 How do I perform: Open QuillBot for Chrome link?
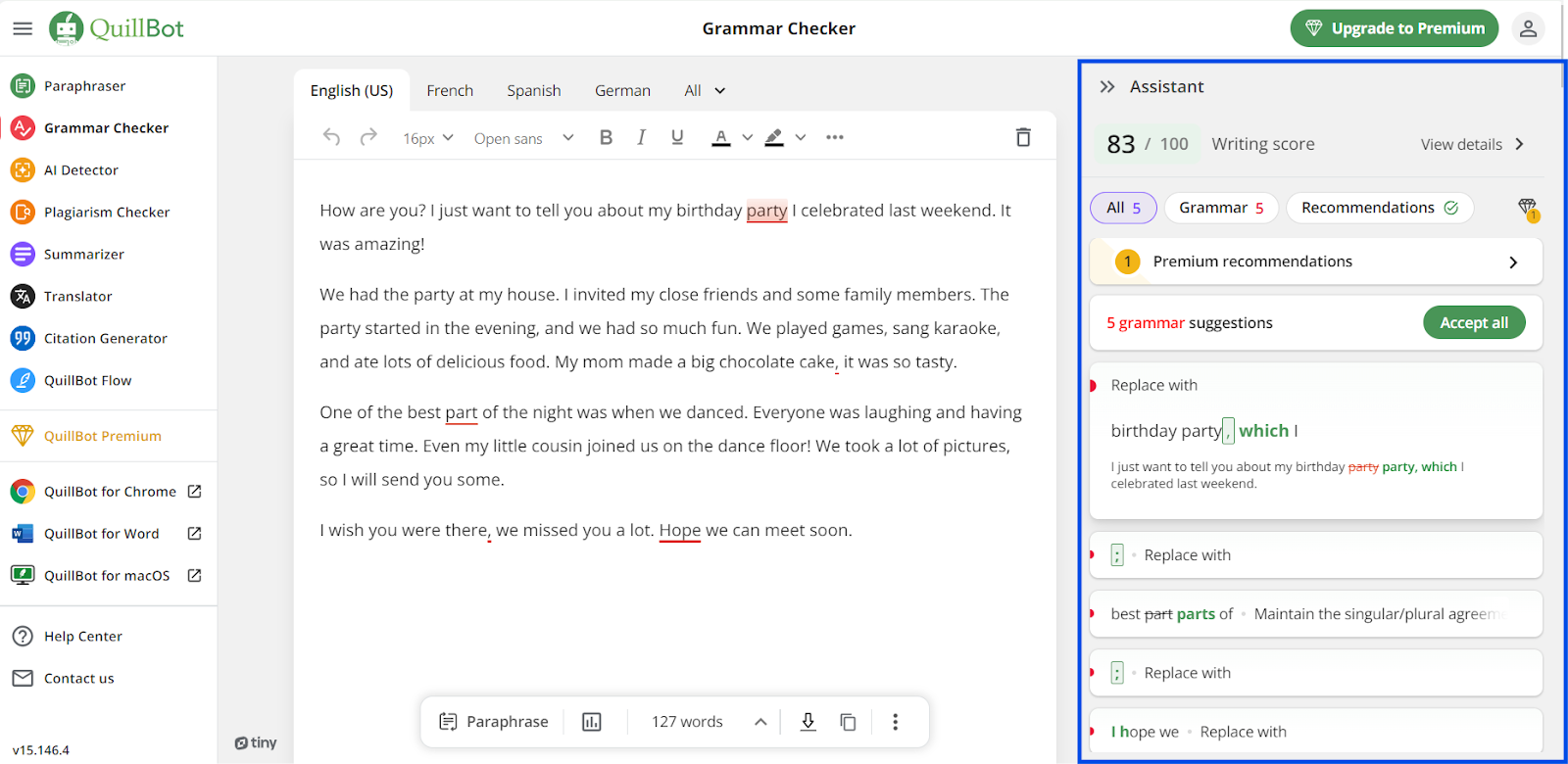click(106, 492)
